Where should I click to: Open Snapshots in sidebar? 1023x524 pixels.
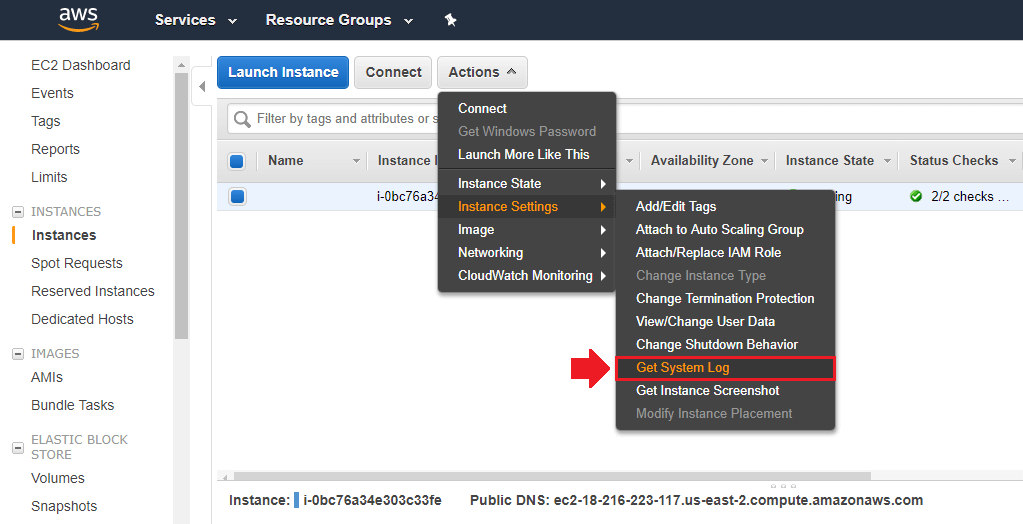(x=64, y=506)
